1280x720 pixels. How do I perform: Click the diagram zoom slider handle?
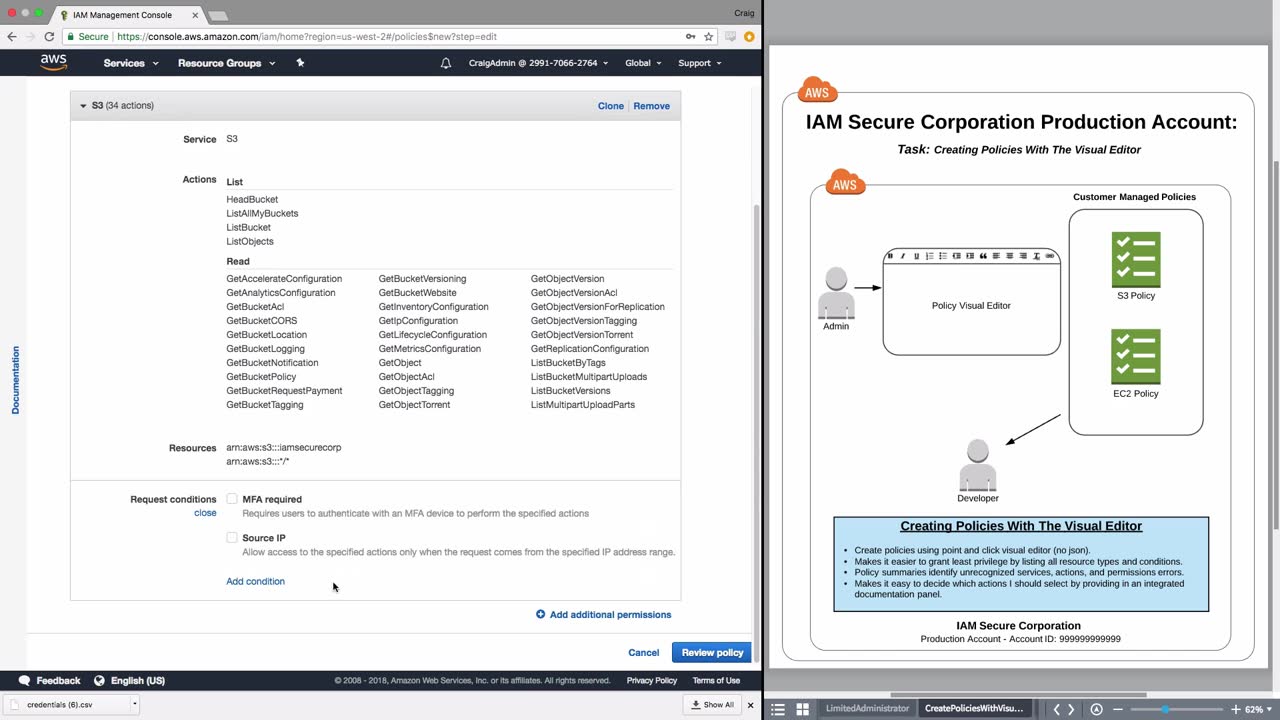(x=1165, y=709)
